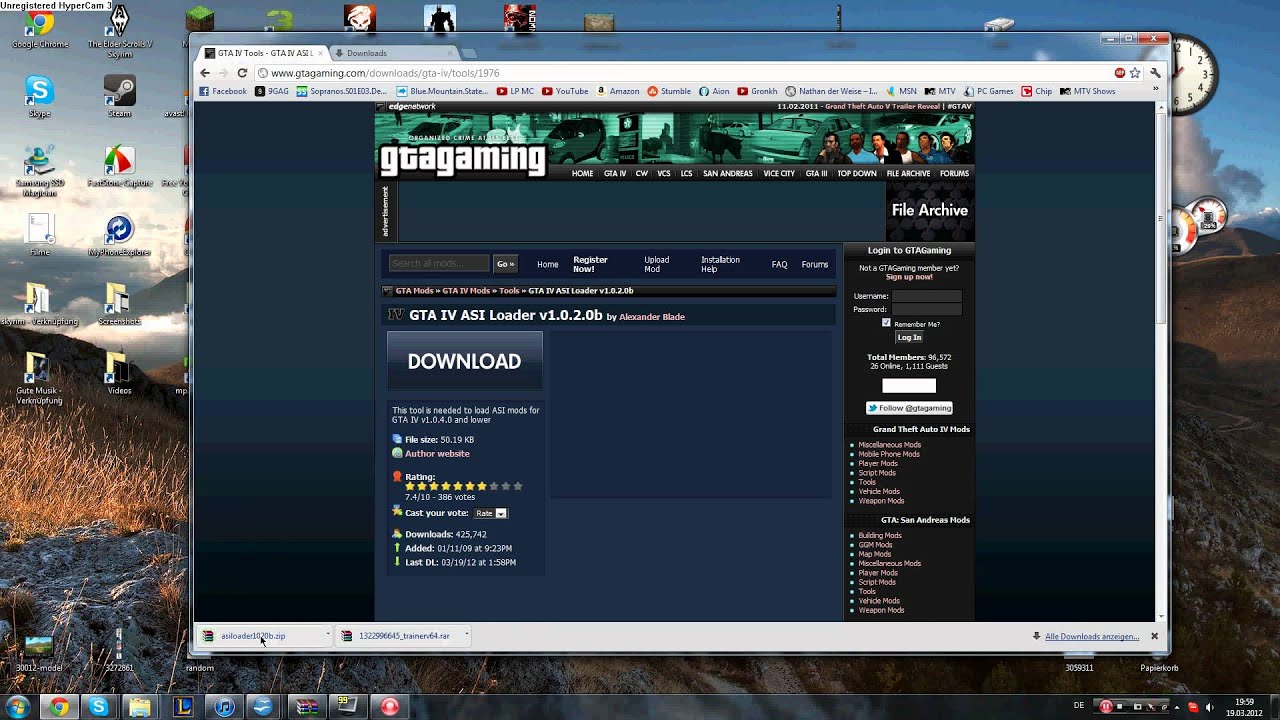The height and width of the screenshot is (720, 1280).
Task: Open Vehicle Mods under GTA IV Mods
Action: point(879,492)
